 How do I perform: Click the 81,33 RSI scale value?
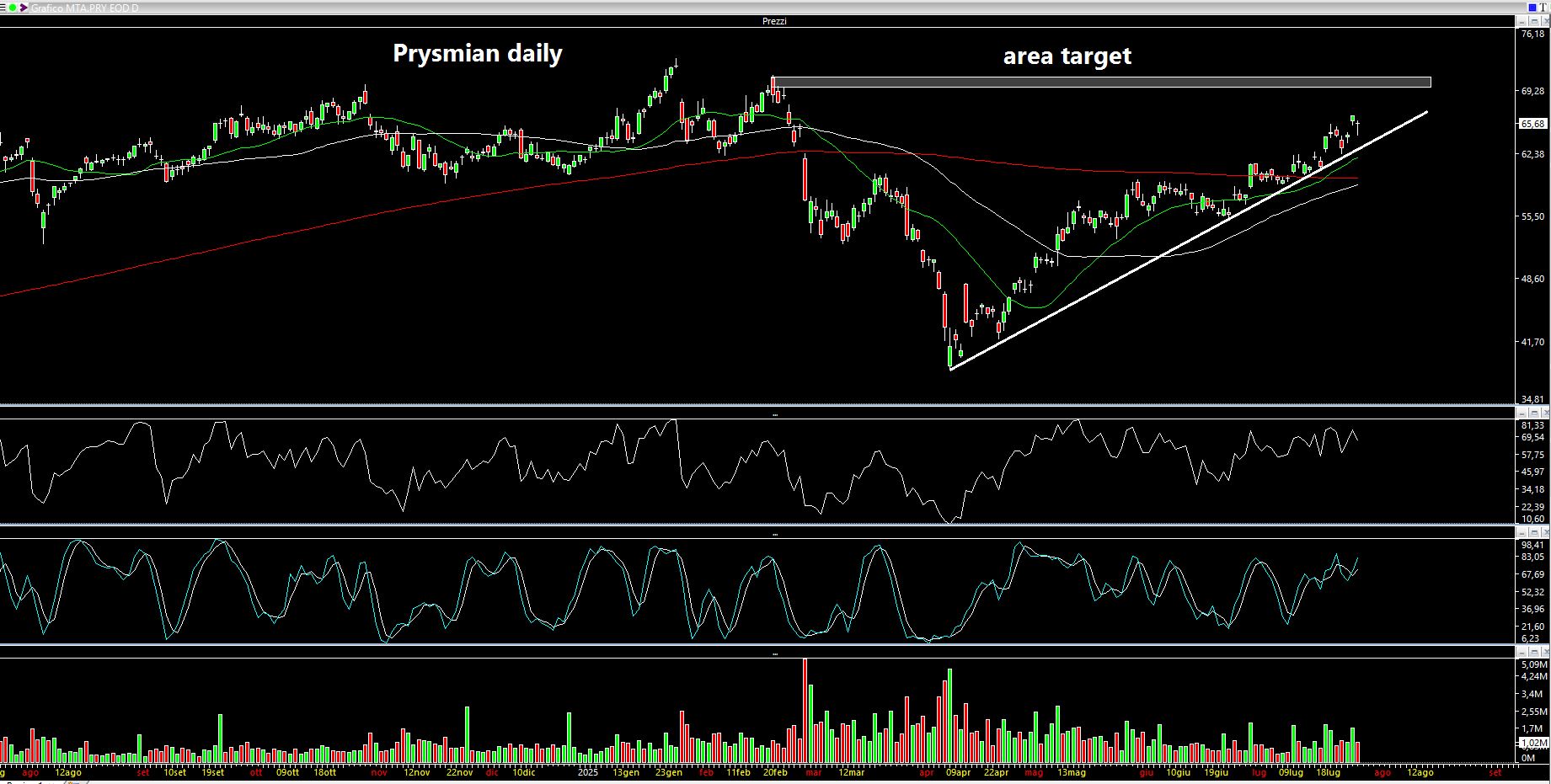point(1532,426)
